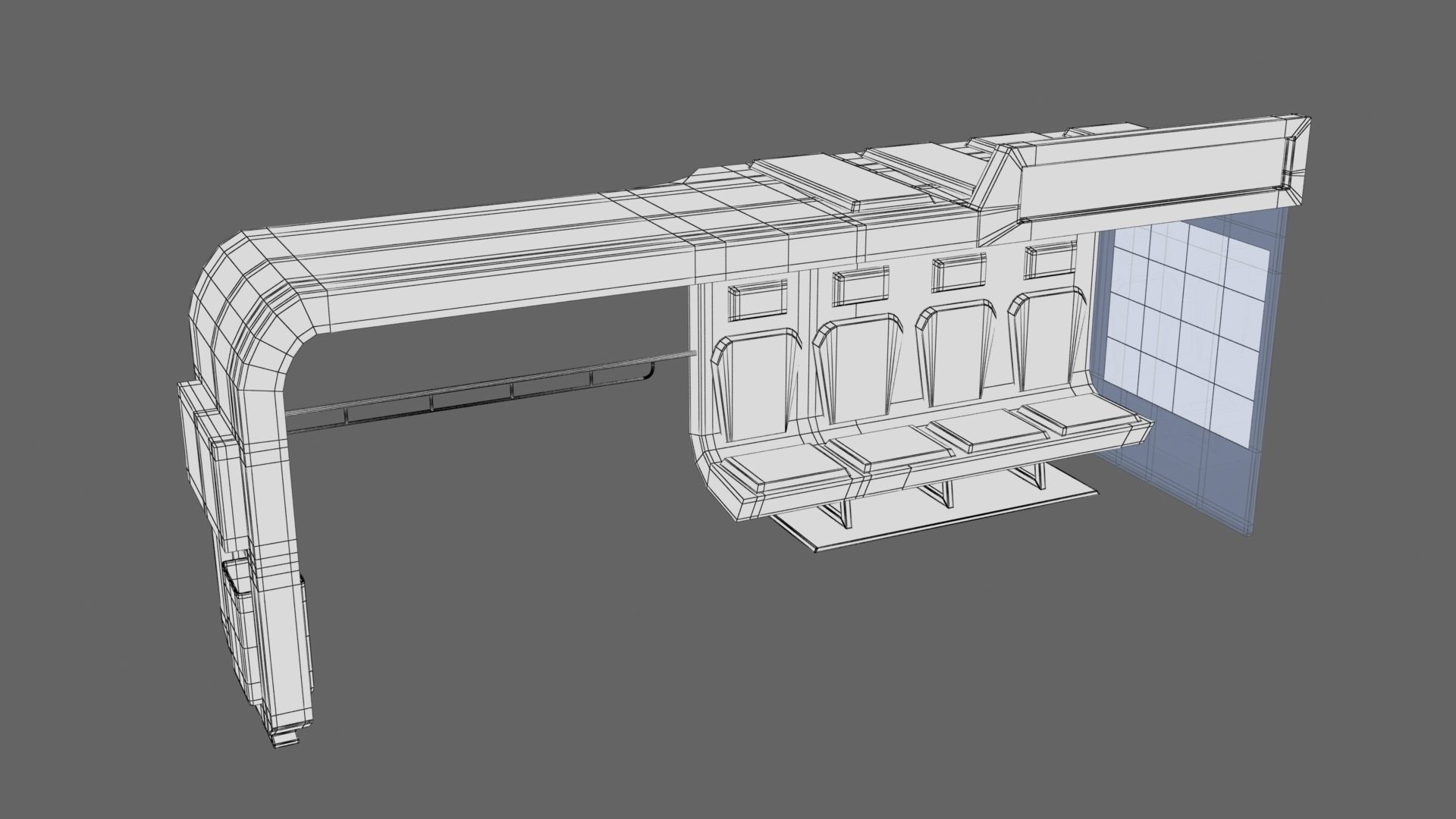Viewport: 1456px width, 819px height.
Task: Click the first seat backrest nearest the handrail
Action: (x=755, y=386)
